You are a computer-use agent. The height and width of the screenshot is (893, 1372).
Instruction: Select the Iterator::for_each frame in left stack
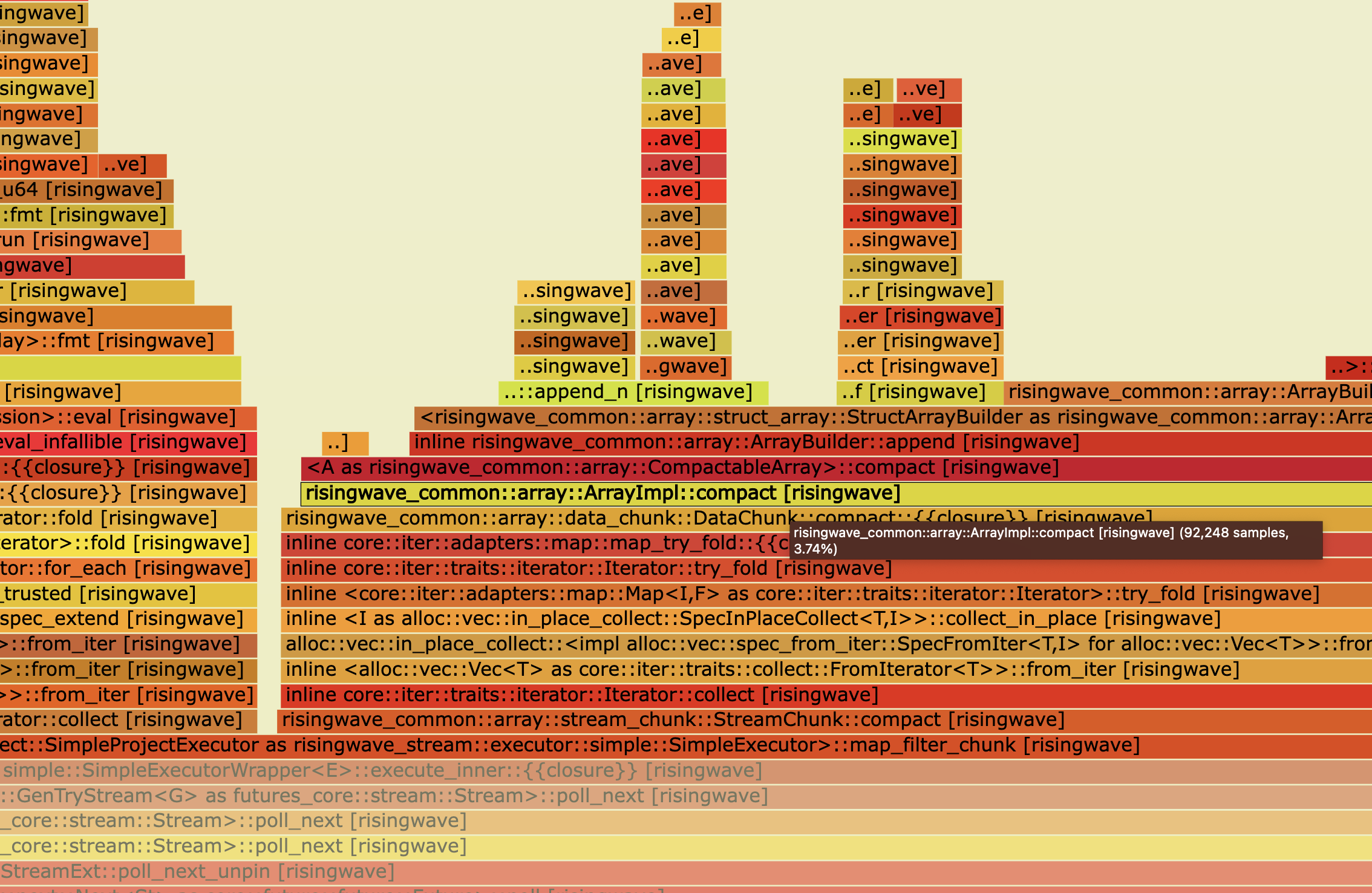[121, 568]
